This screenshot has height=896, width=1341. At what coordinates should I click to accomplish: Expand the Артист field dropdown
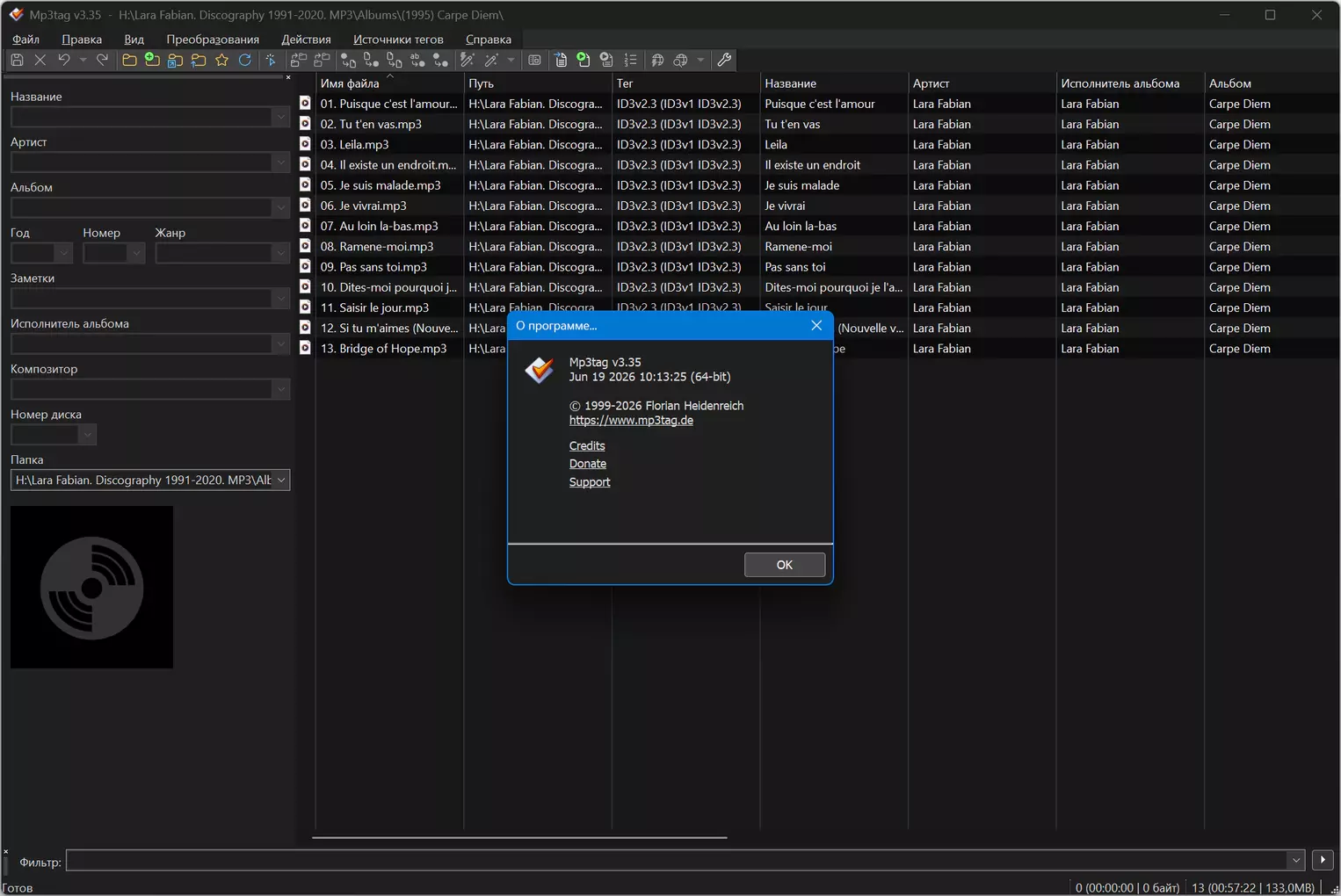[280, 163]
